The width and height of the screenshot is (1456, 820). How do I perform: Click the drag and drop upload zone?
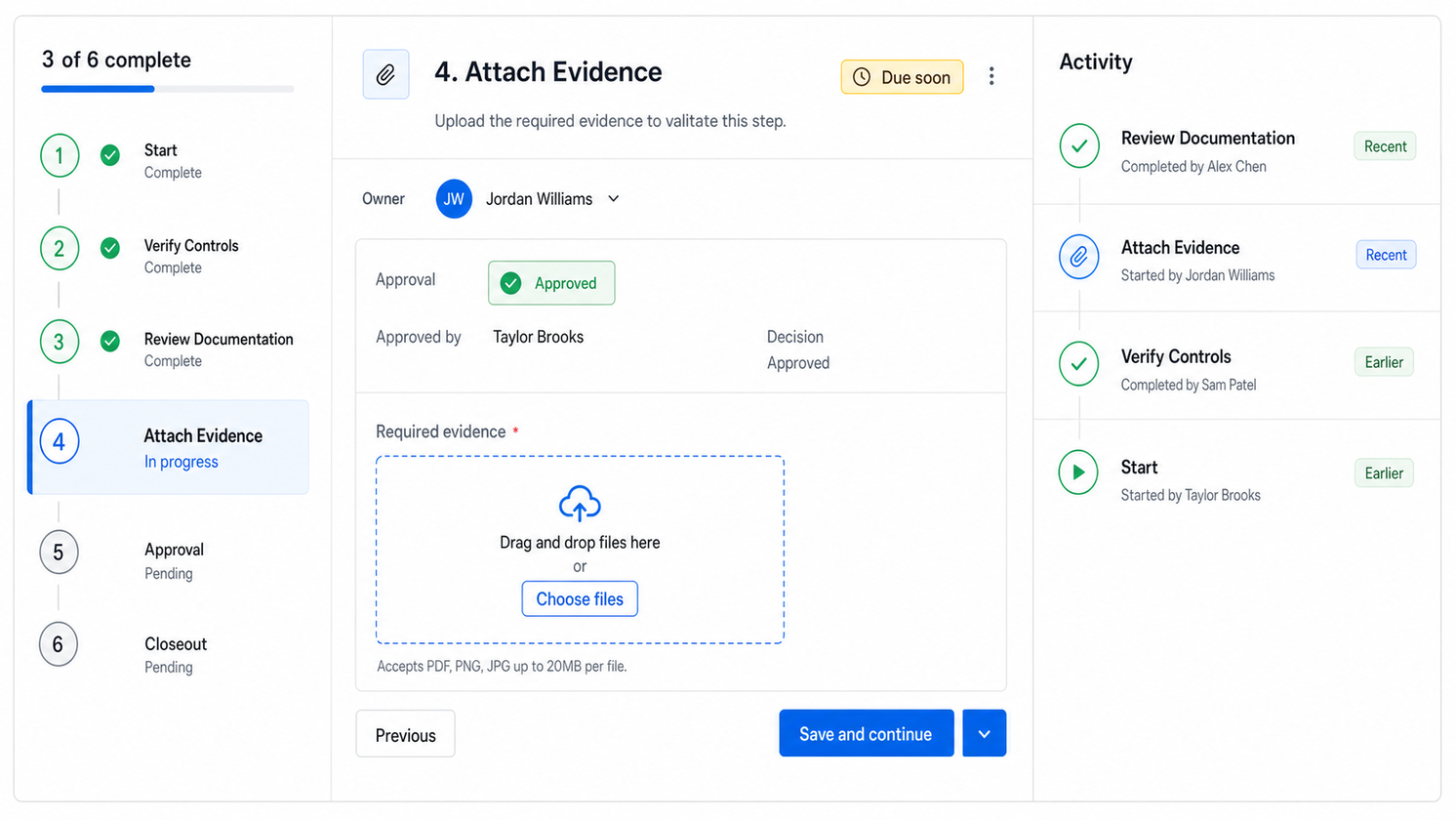click(x=580, y=550)
